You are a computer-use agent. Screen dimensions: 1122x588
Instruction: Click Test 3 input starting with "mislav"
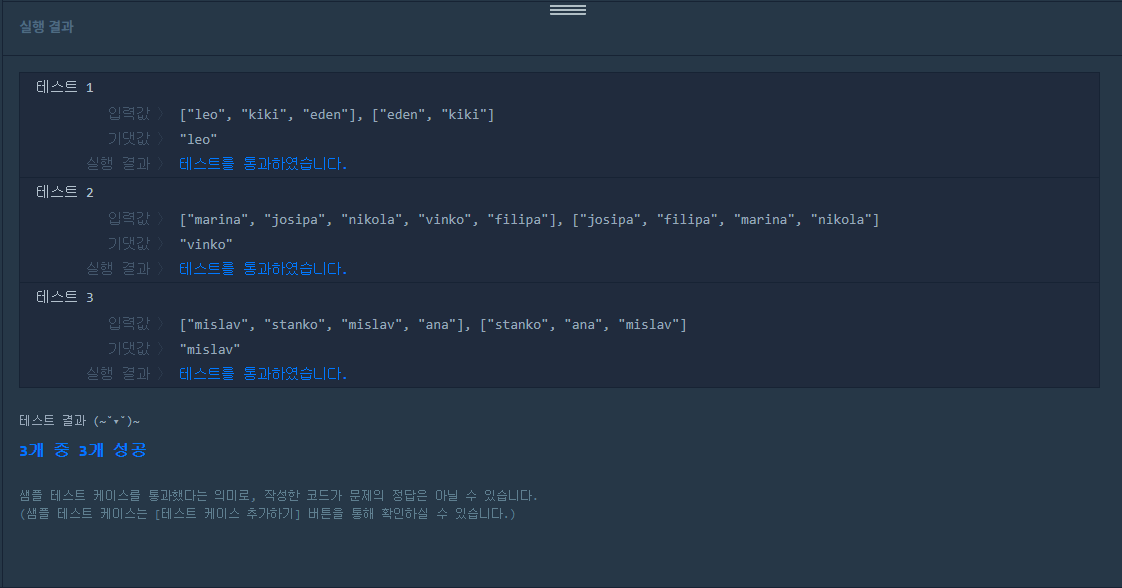tap(433, 325)
